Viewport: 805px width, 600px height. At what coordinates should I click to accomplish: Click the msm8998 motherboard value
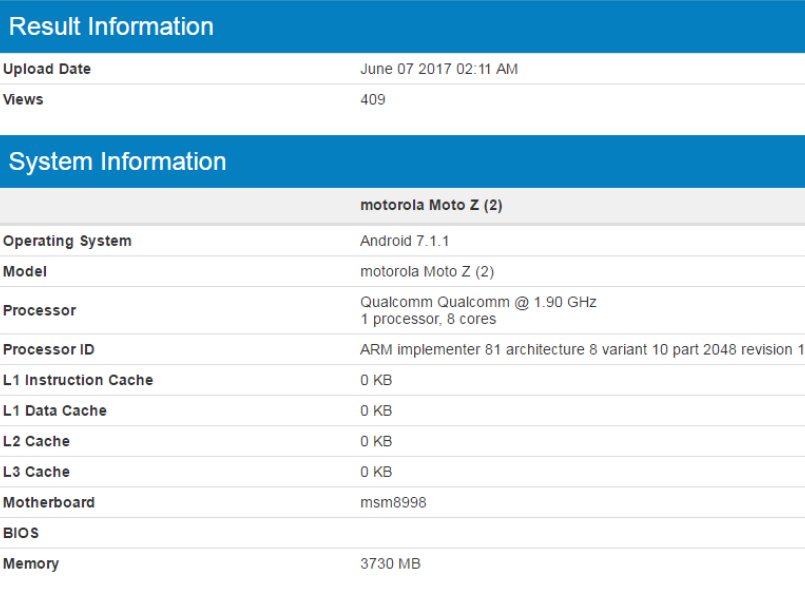393,502
